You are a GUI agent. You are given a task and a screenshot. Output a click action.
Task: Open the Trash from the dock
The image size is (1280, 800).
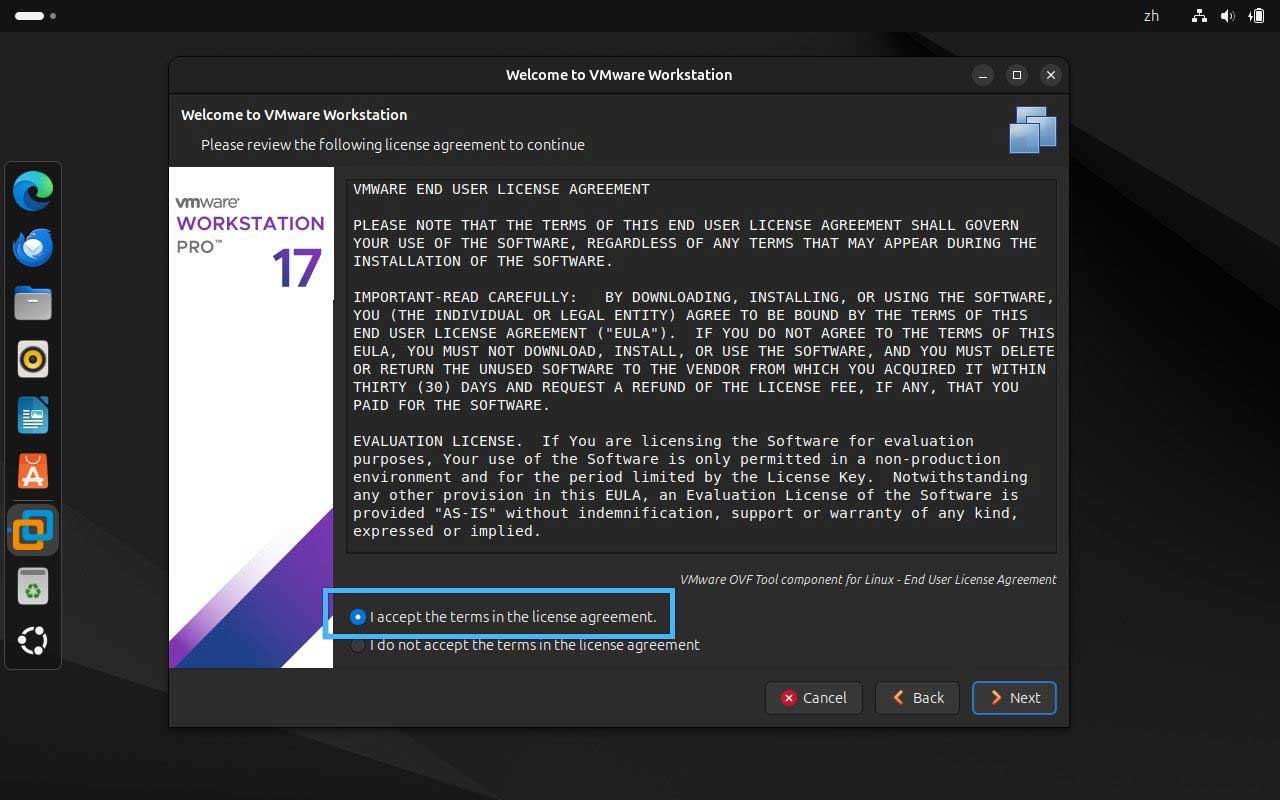[x=33, y=585]
